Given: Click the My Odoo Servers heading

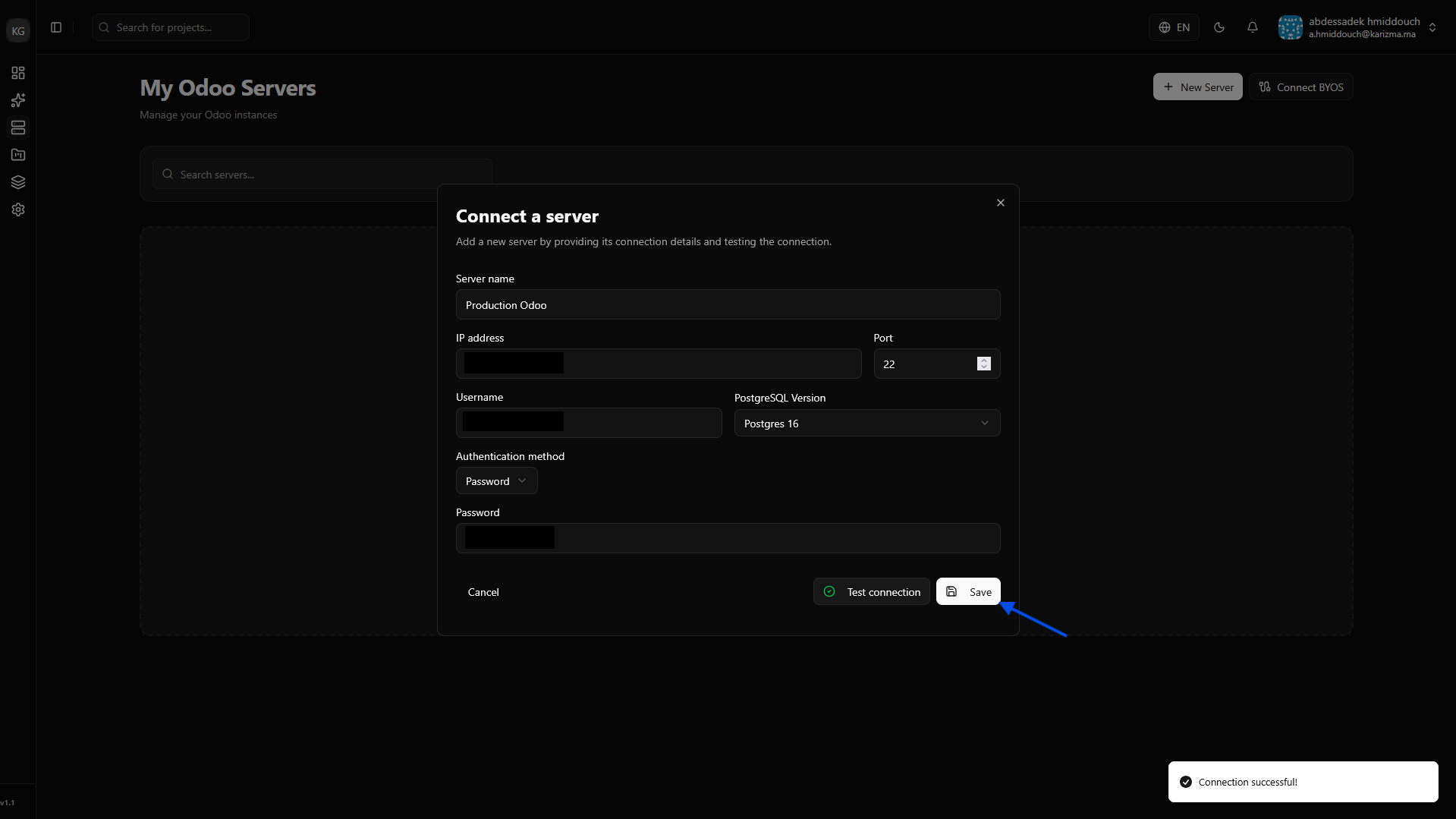Looking at the screenshot, I should tap(228, 88).
